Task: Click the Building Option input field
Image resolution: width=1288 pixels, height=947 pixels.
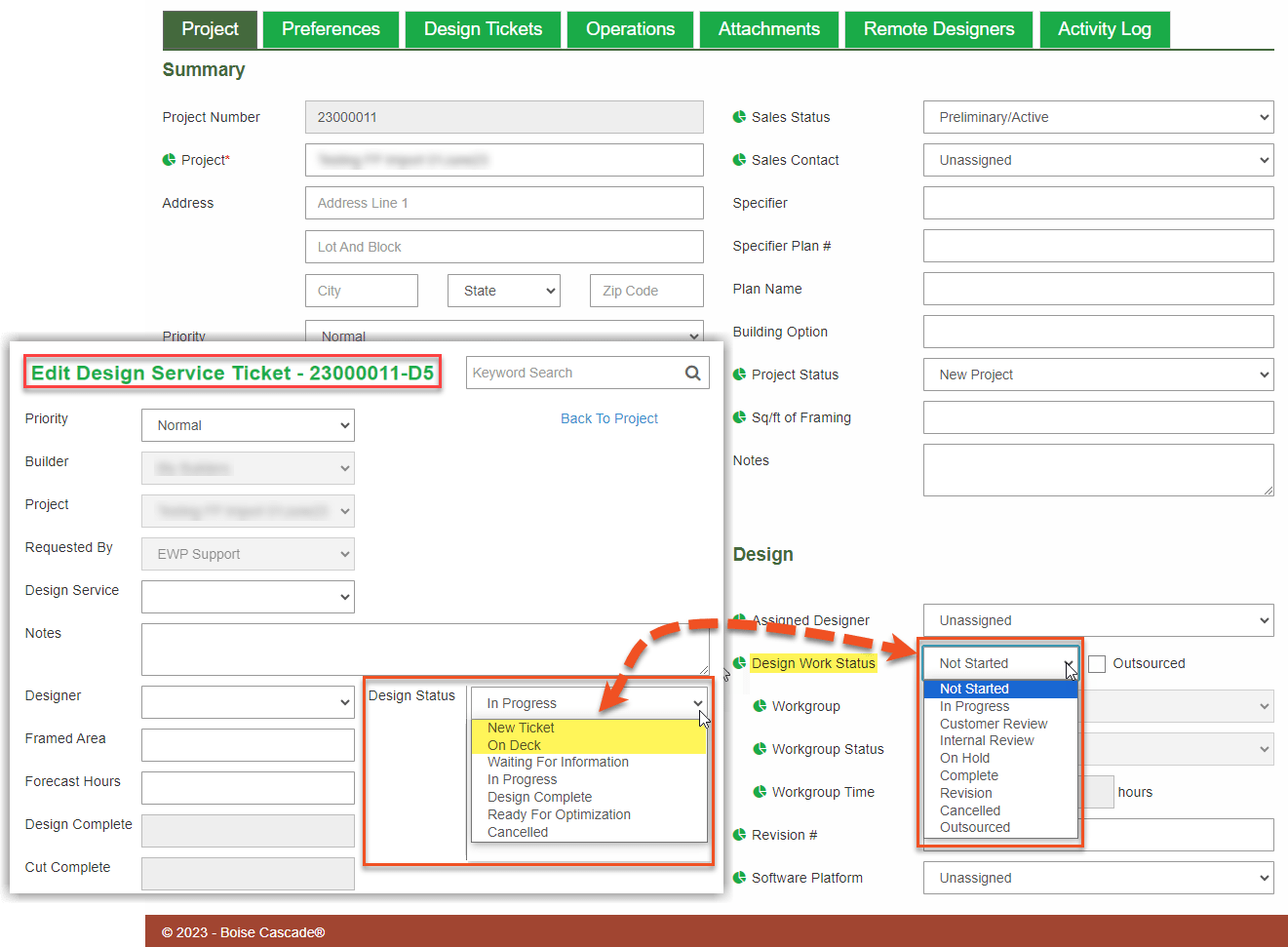Action: coord(1098,332)
